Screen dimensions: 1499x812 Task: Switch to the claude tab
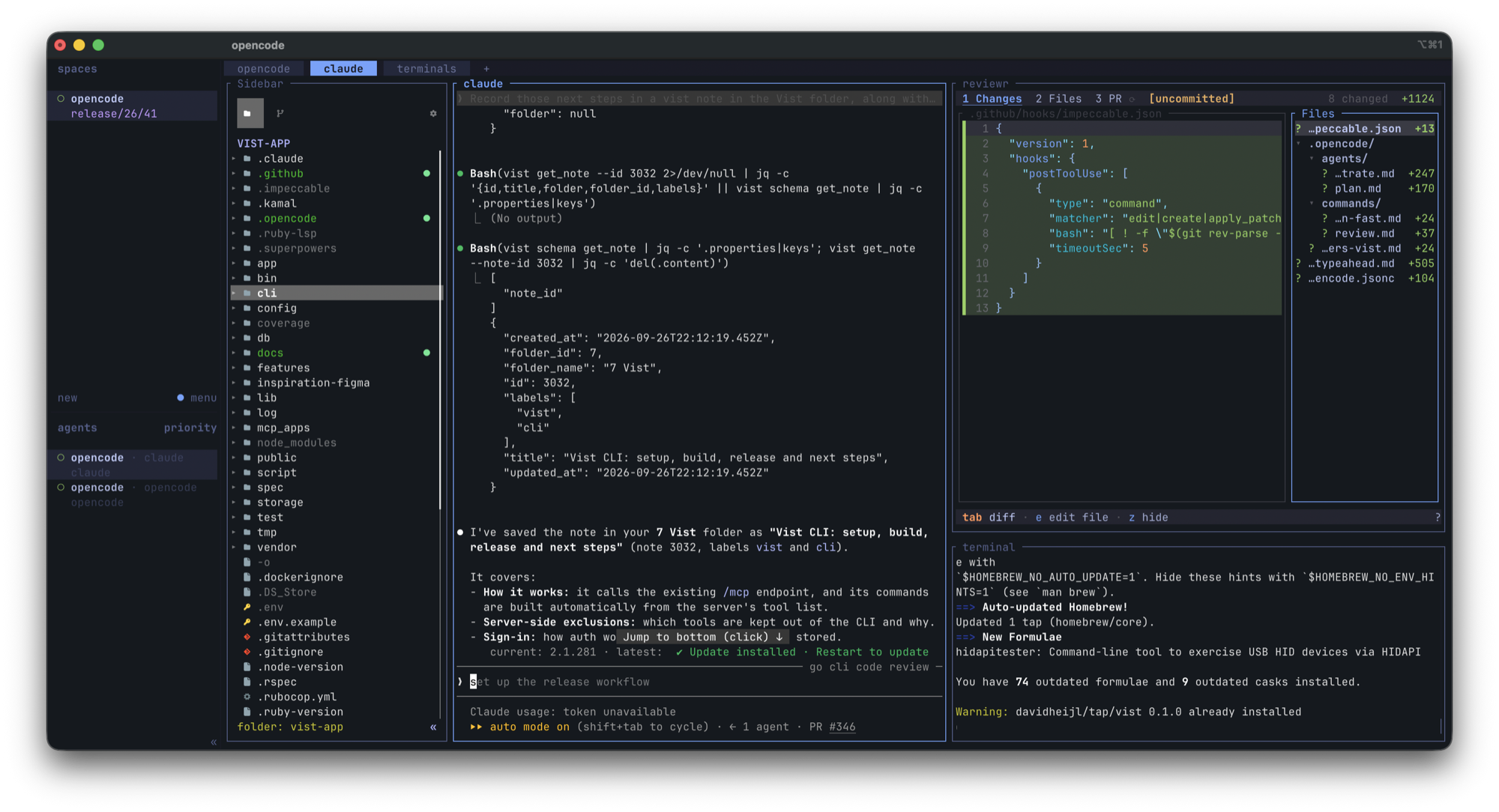pos(343,68)
